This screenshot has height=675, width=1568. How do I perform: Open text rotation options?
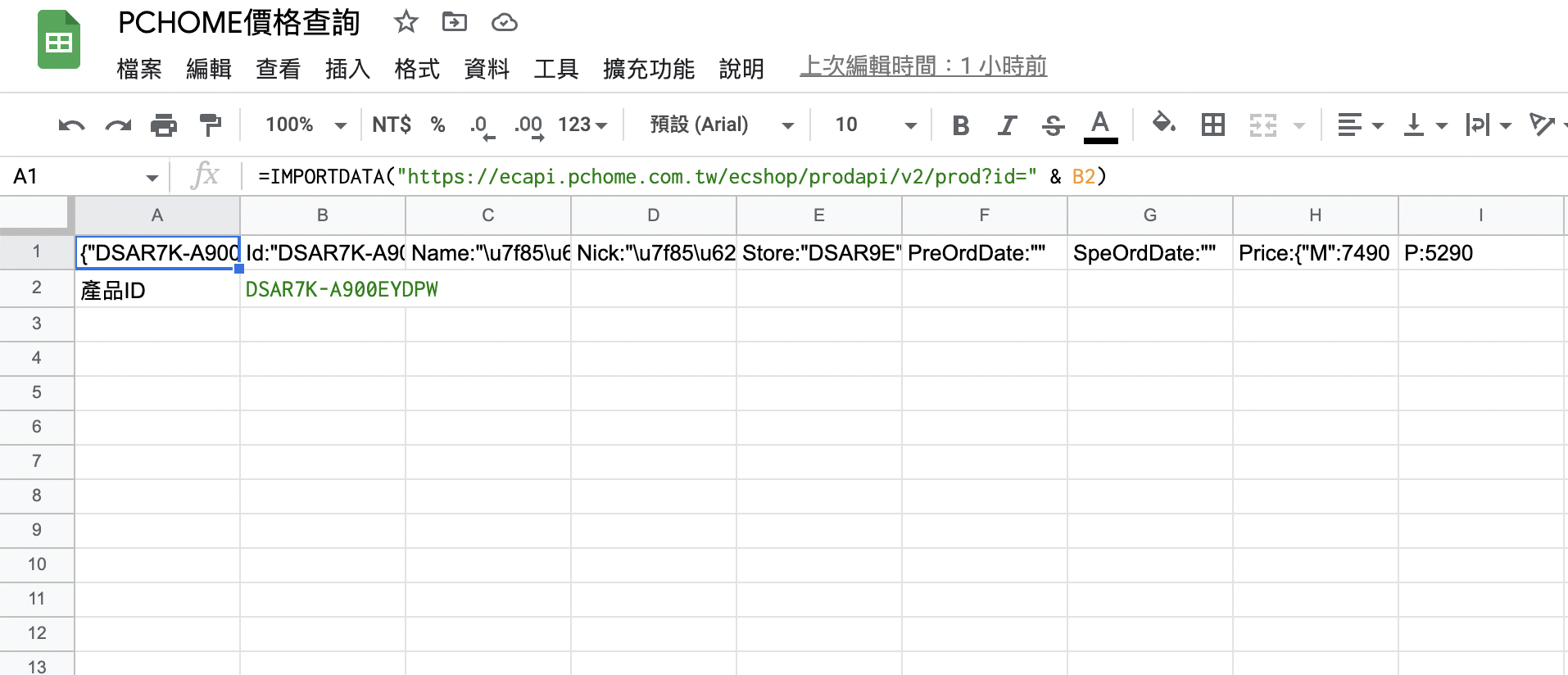(1547, 125)
